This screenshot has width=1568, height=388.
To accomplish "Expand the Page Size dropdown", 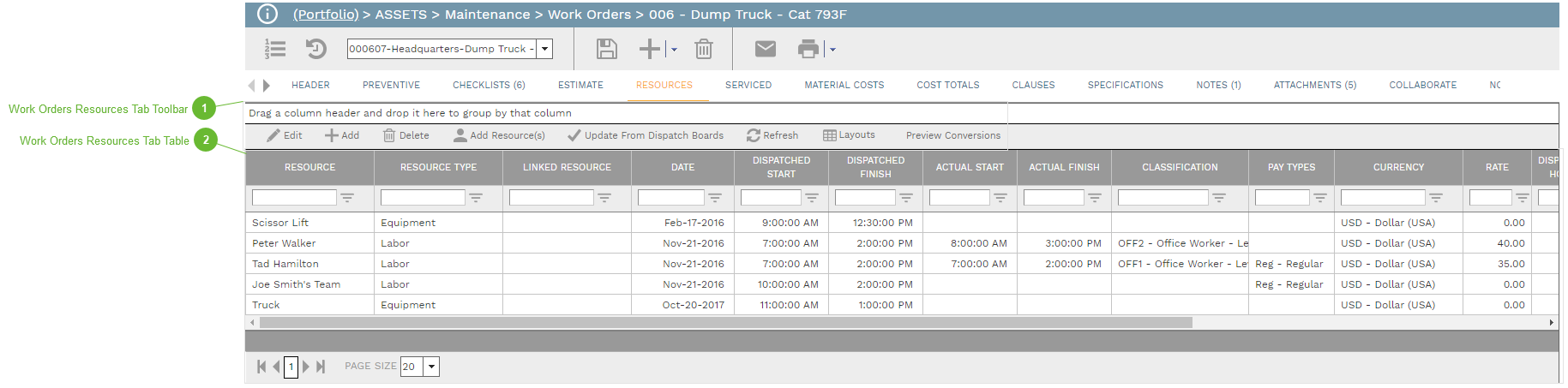I will tap(432, 367).
